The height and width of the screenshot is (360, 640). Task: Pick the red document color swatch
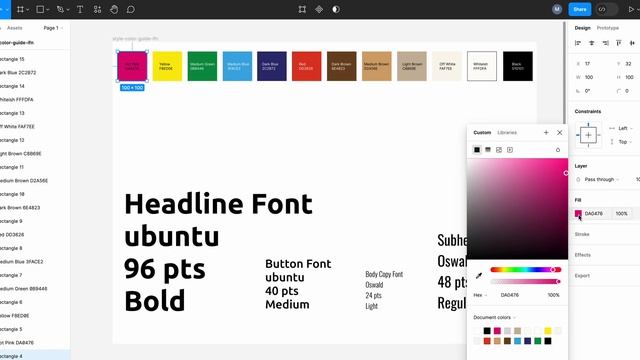click(x=487, y=341)
